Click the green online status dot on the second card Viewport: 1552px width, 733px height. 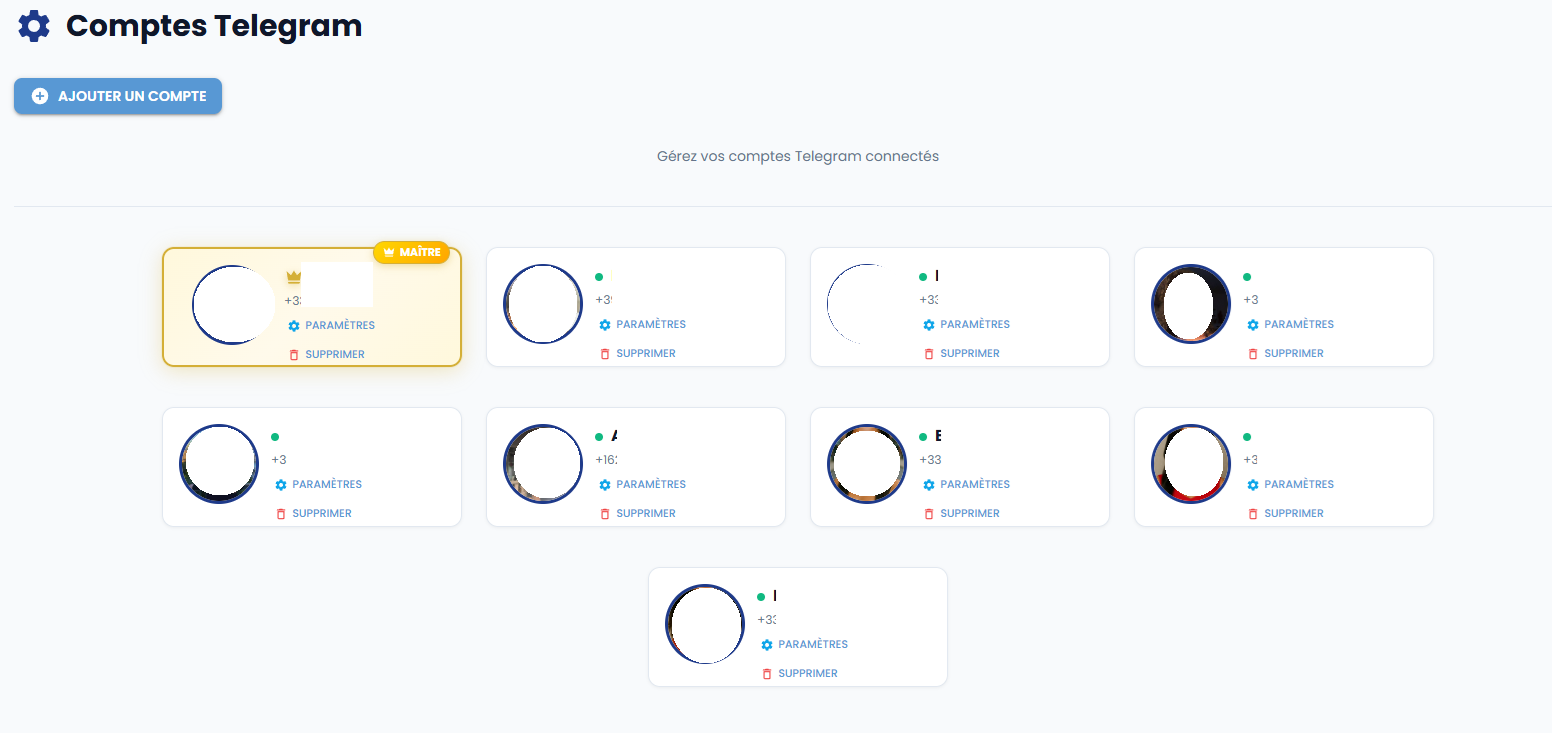[x=597, y=275]
